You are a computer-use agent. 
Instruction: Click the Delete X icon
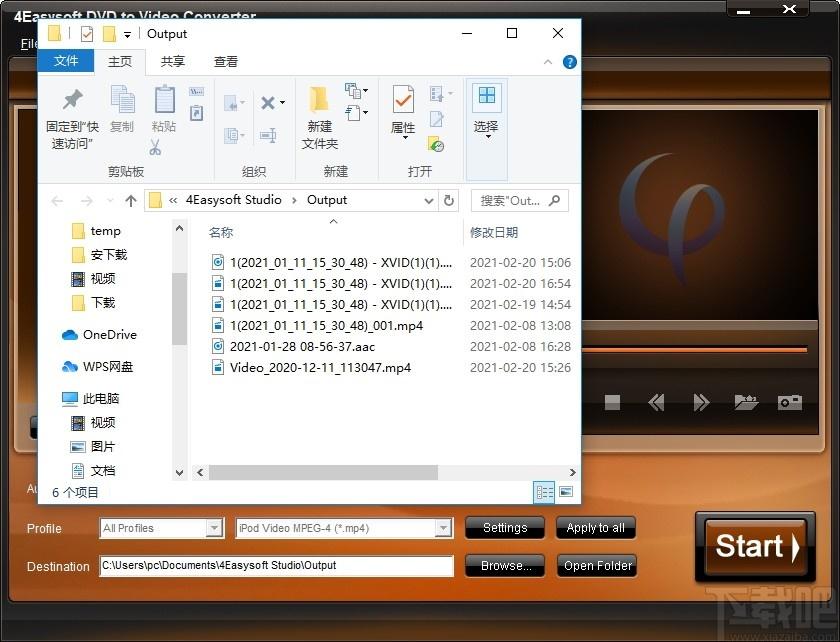click(268, 102)
